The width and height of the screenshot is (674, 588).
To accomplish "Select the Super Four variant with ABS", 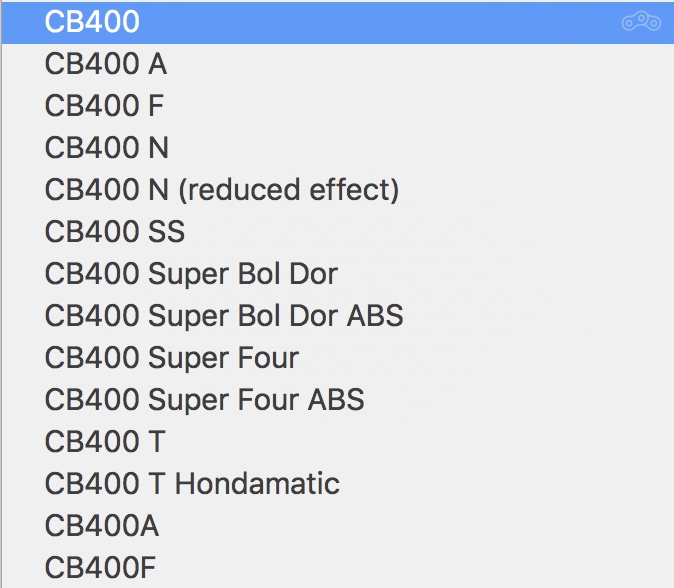I will (x=204, y=400).
